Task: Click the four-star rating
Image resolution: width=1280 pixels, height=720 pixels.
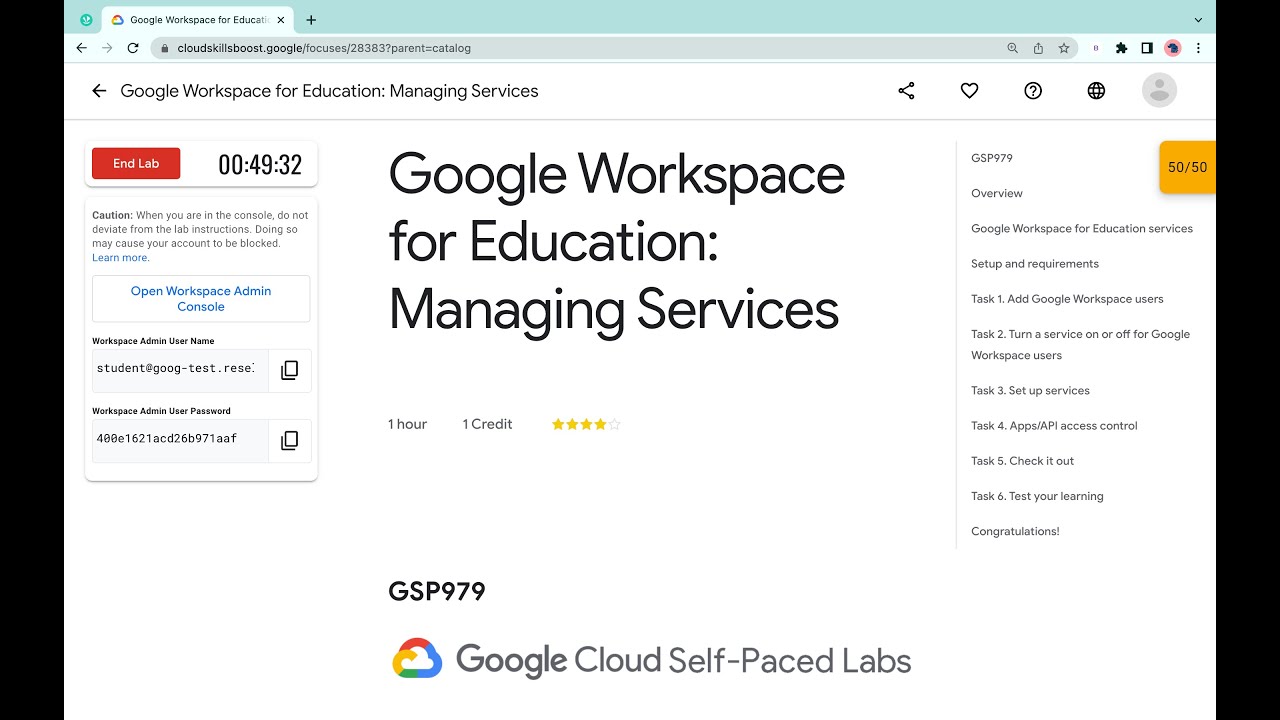Action: point(586,424)
